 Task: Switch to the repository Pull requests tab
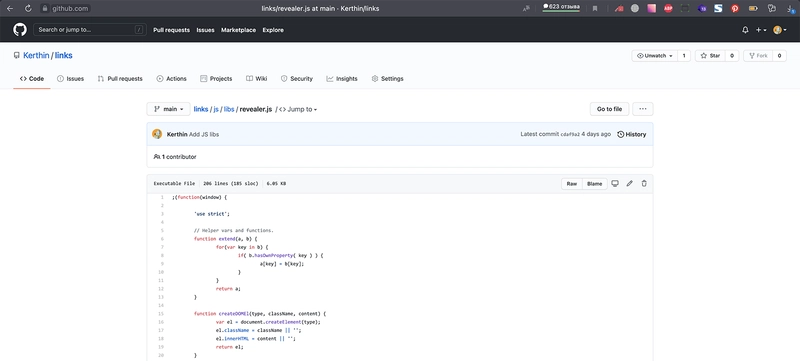click(x=120, y=79)
